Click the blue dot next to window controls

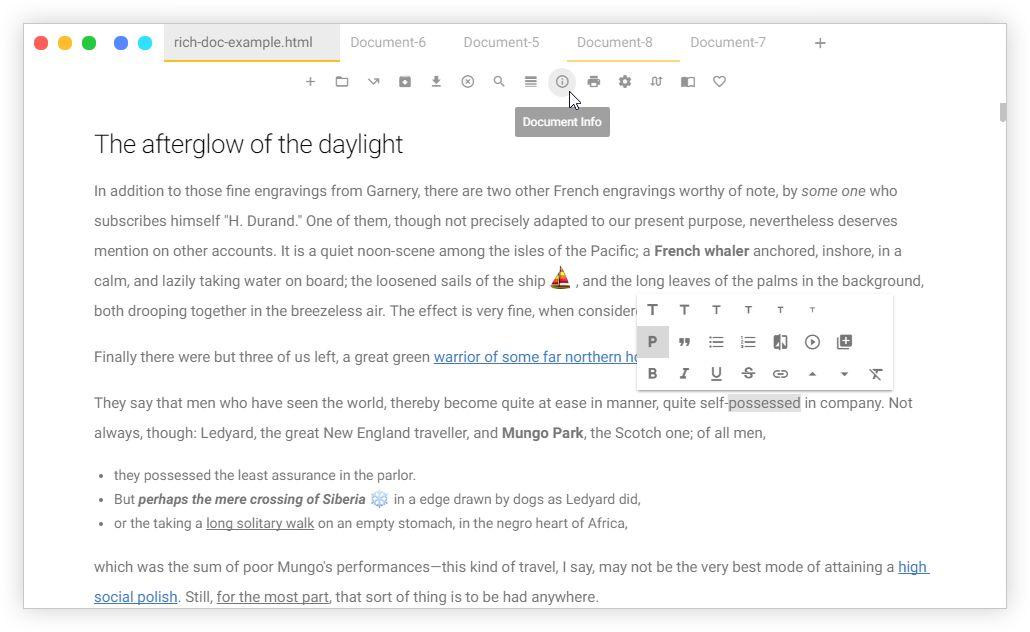(121, 43)
